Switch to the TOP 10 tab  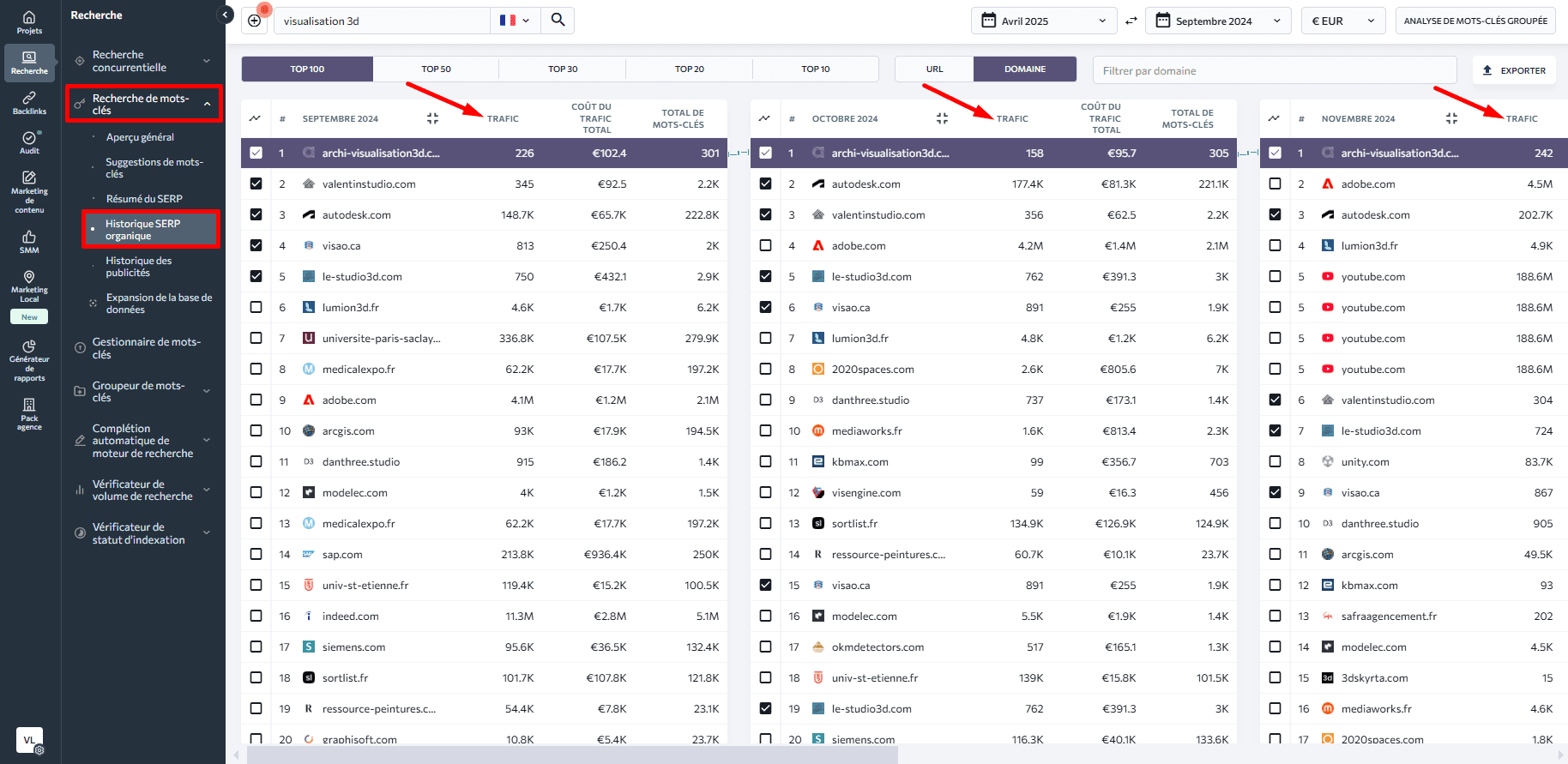(x=816, y=69)
